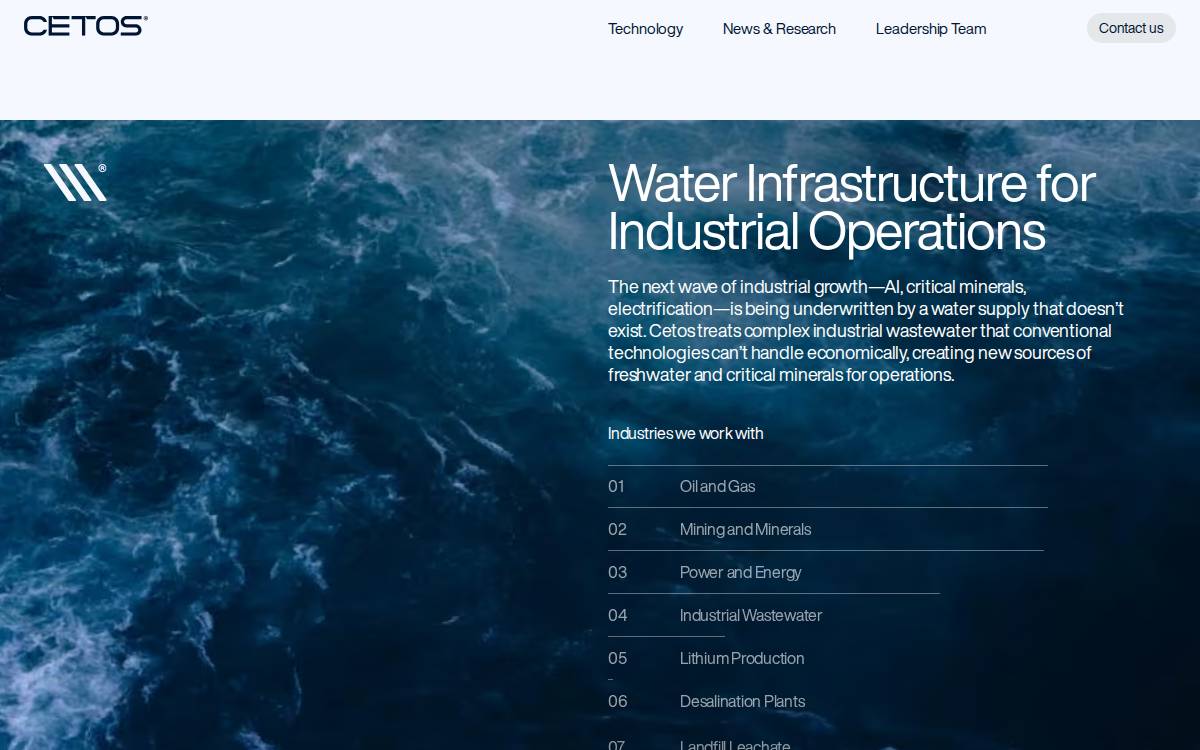Open the News & Research page
Image resolution: width=1200 pixels, height=750 pixels.
(x=779, y=29)
